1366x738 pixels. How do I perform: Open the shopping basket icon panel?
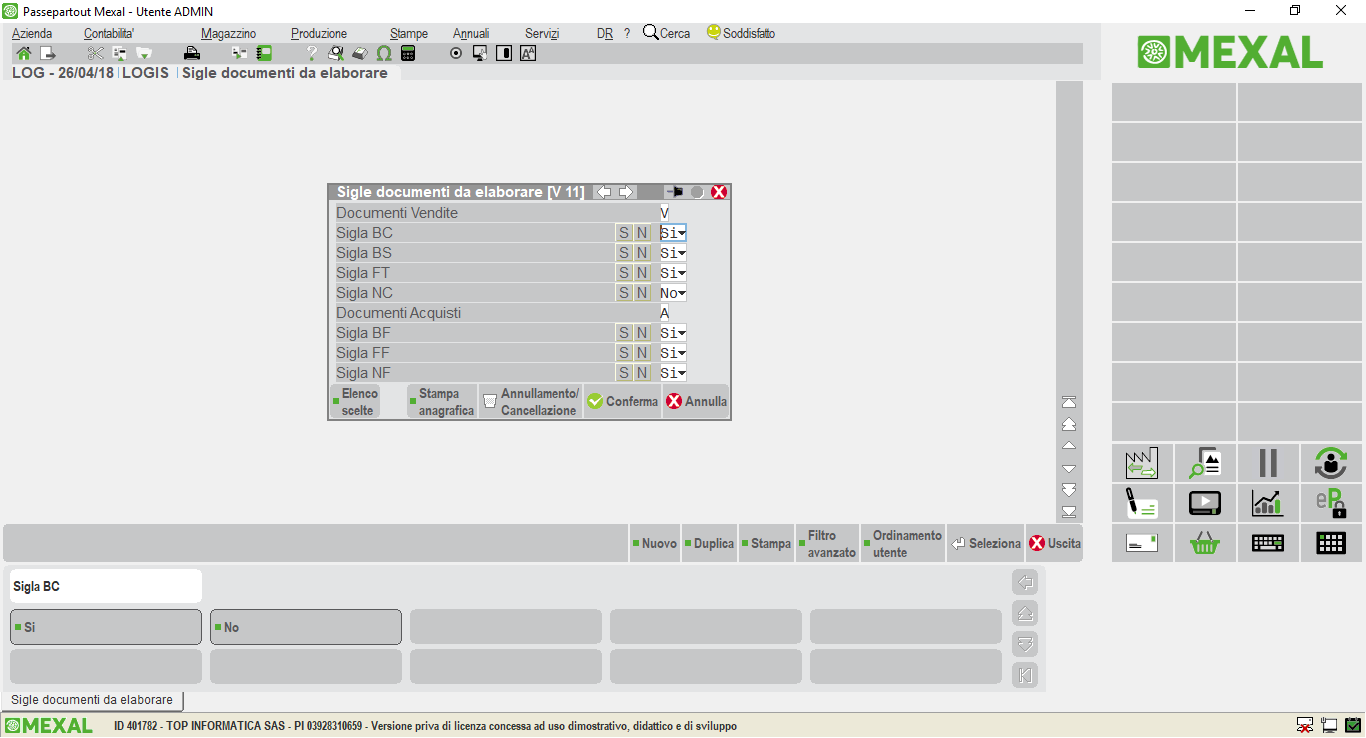[1205, 543]
